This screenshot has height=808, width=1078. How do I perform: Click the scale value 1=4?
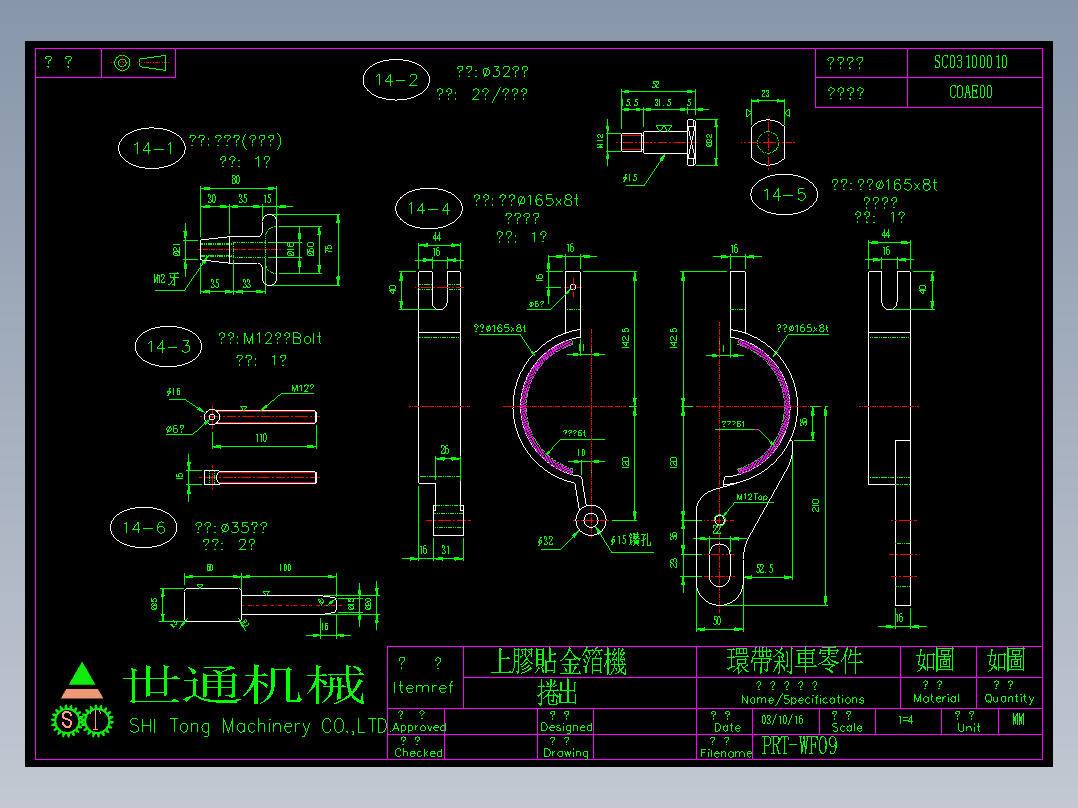pos(905,720)
